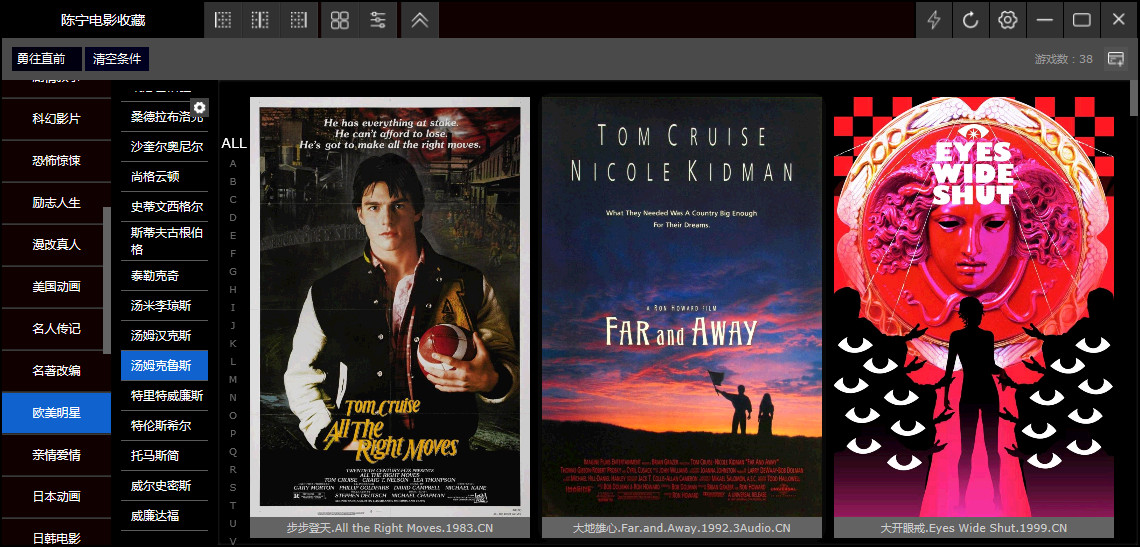Click the lightning bolt quick action icon

click(934, 20)
